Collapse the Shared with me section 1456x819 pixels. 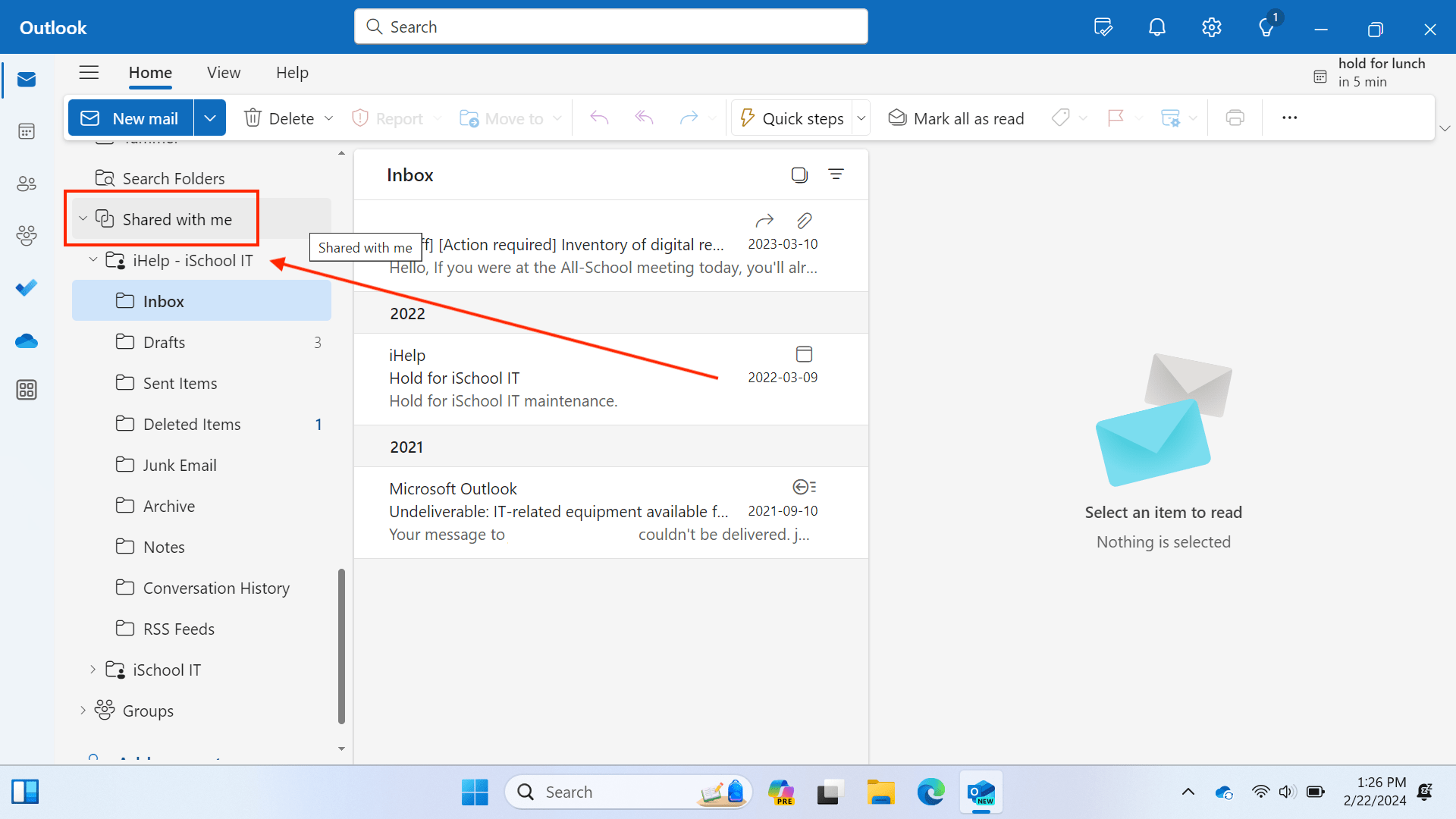83,219
